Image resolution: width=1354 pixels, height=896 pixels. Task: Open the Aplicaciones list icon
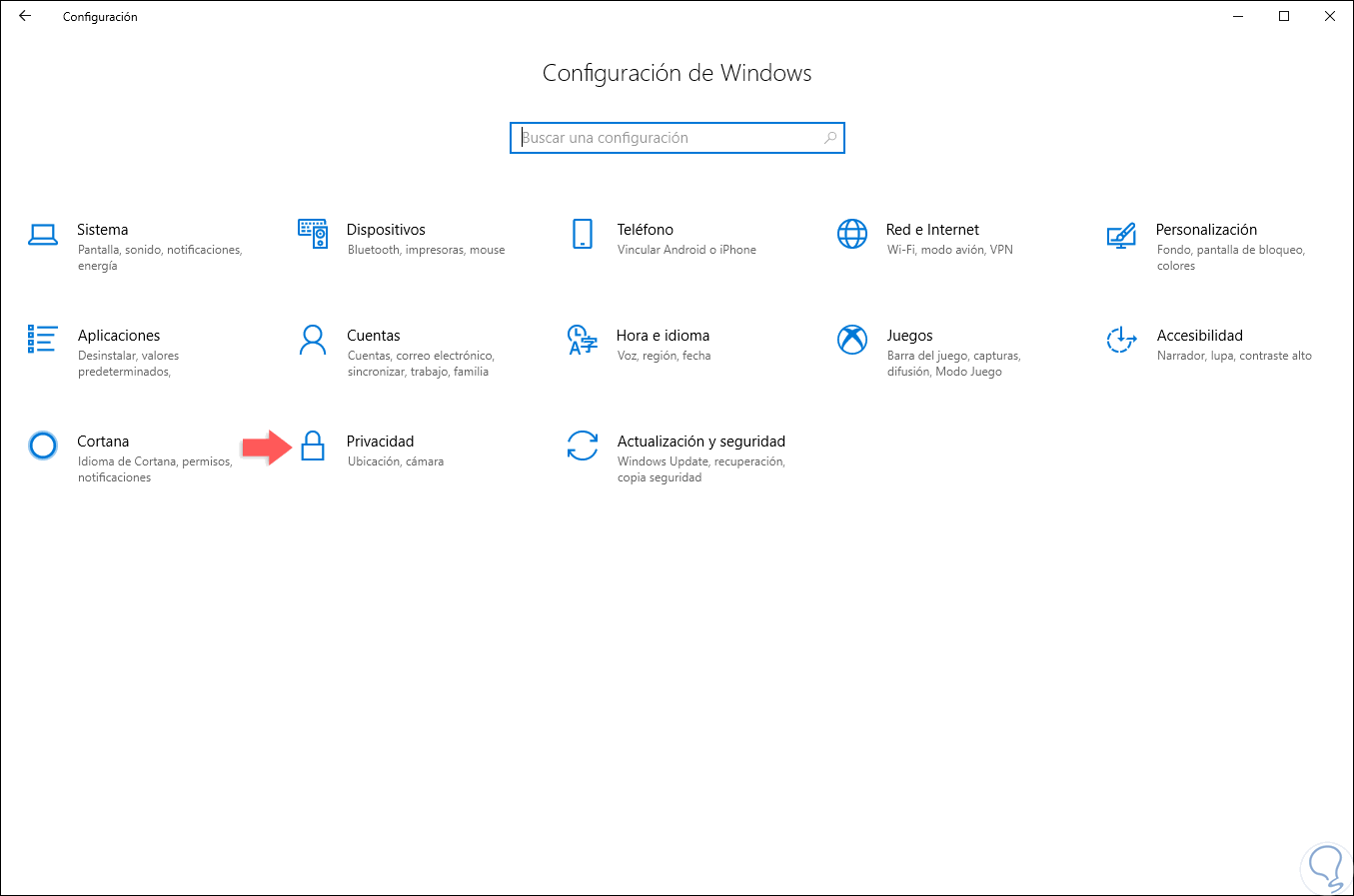tap(43, 340)
